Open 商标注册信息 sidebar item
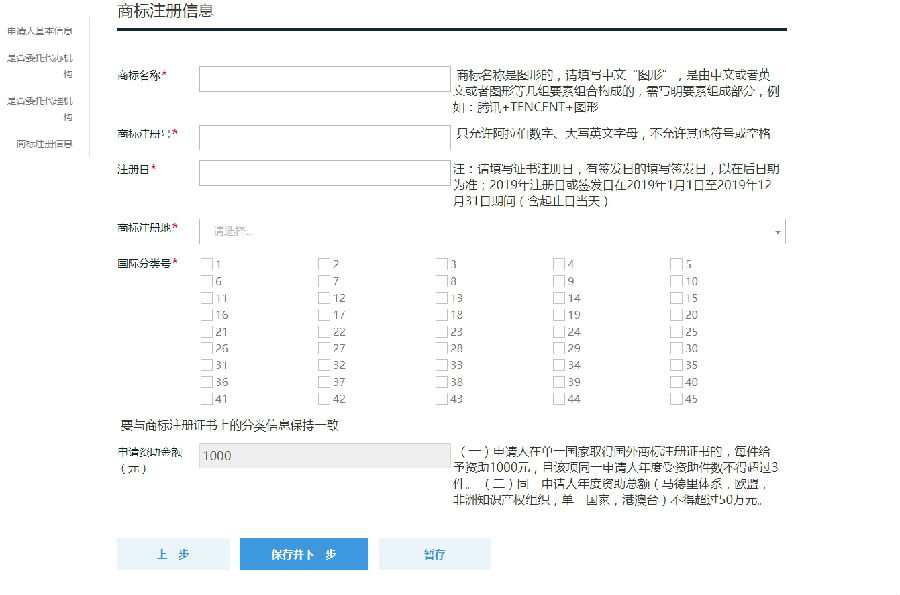 pos(44,144)
